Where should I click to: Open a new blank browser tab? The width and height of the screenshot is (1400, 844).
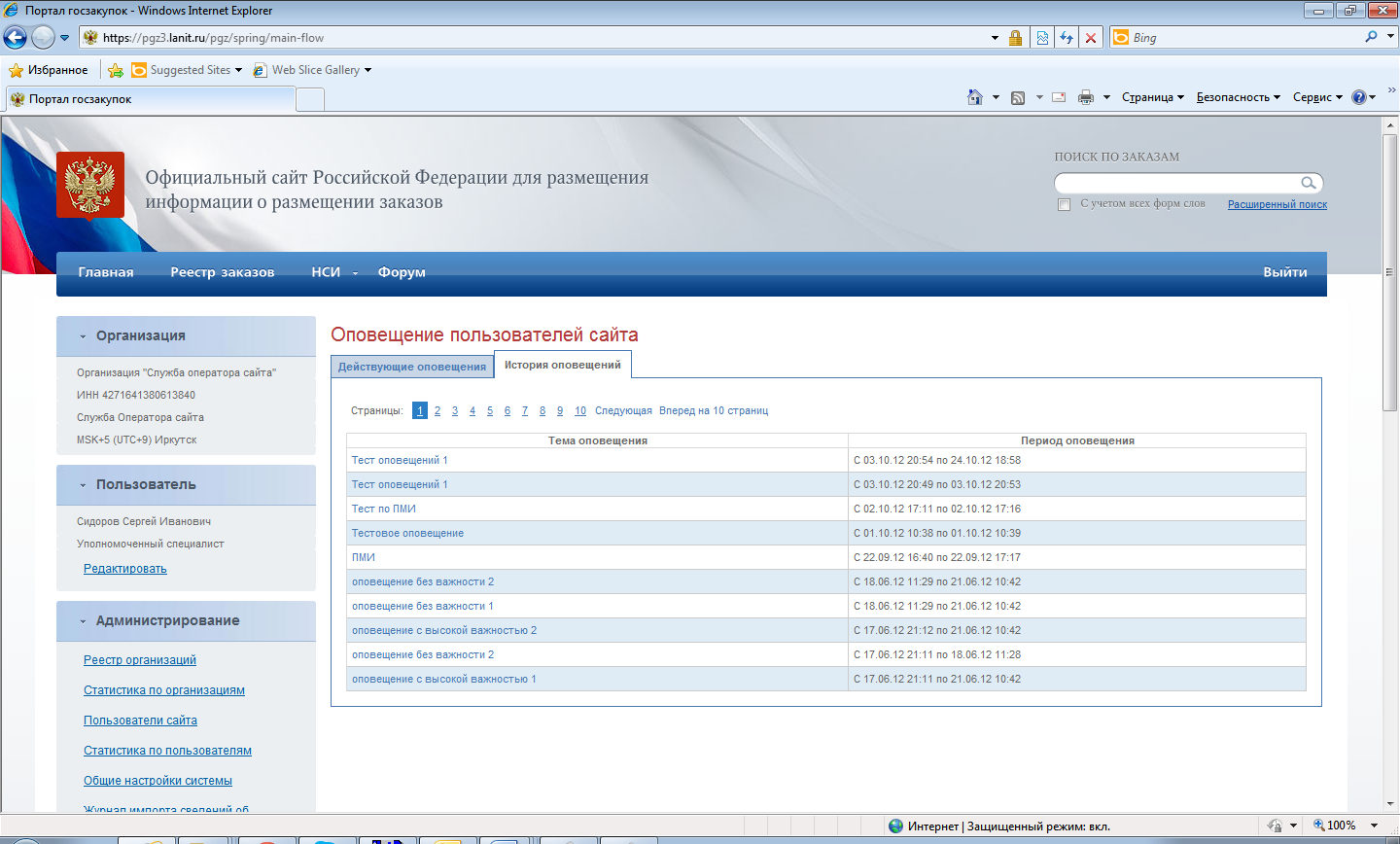tap(310, 99)
